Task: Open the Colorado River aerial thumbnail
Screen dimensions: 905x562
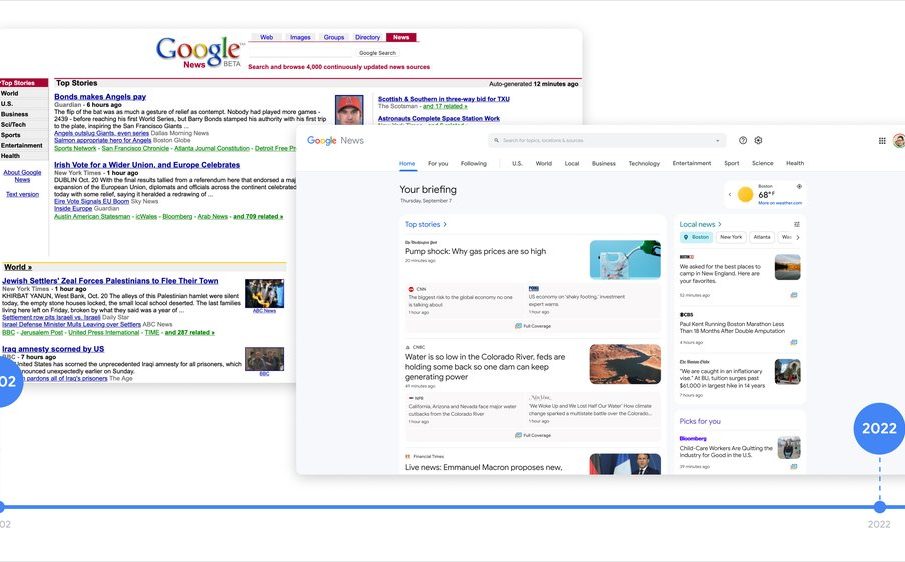Action: [x=625, y=364]
